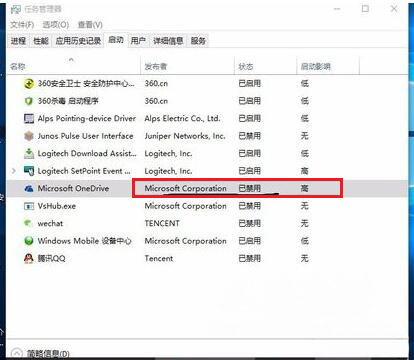Click the 简略信息(D) link
The image size is (414, 360).
coord(48,354)
